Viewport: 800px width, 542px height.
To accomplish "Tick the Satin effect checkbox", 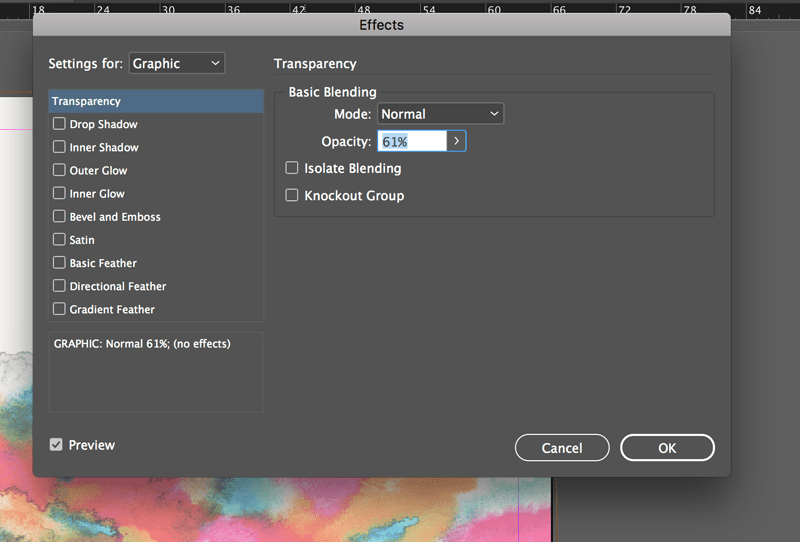I will click(x=59, y=240).
